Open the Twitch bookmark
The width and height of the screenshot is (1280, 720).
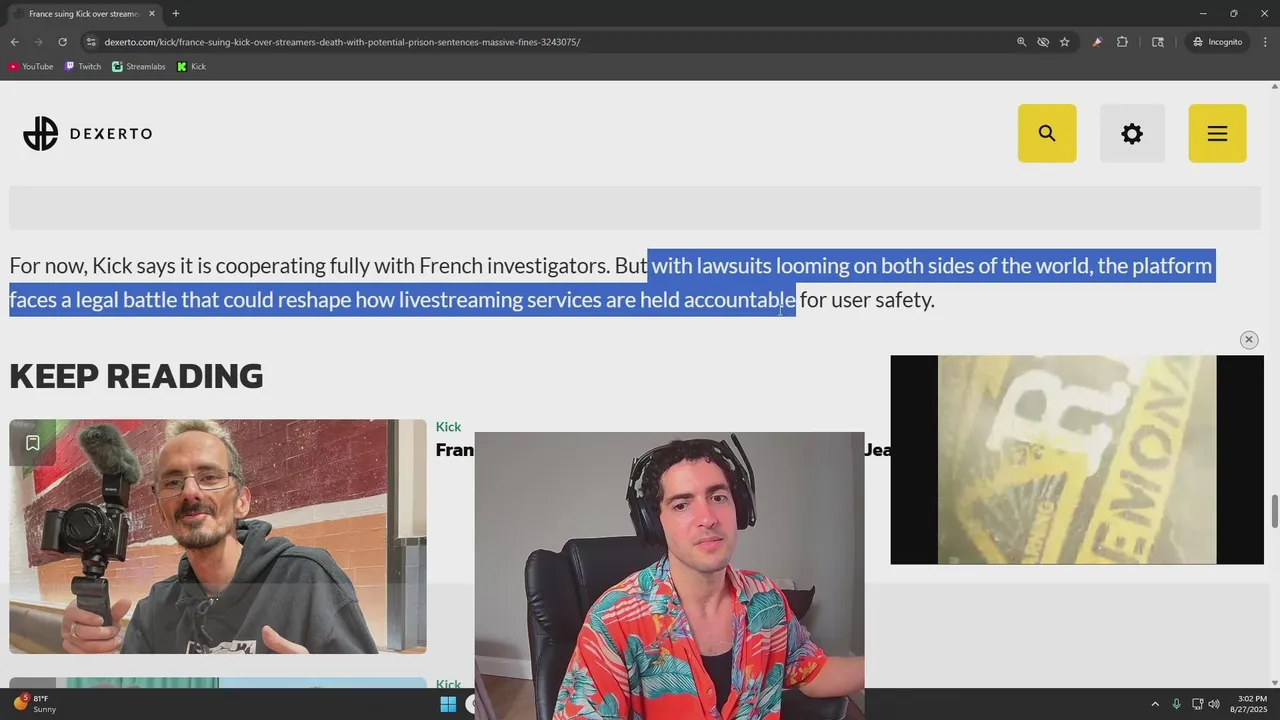pos(83,67)
